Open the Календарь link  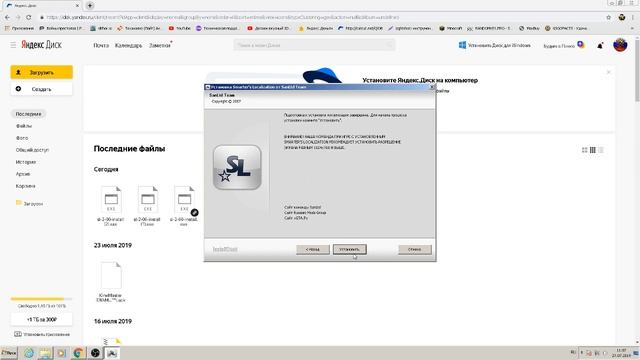(128, 45)
